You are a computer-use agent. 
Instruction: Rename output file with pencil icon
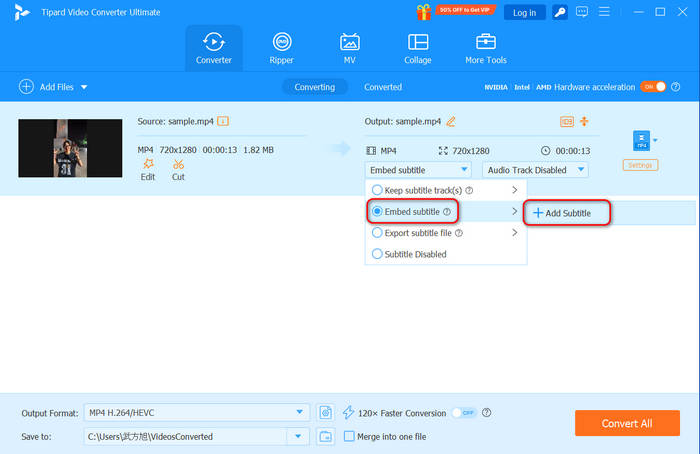(451, 122)
